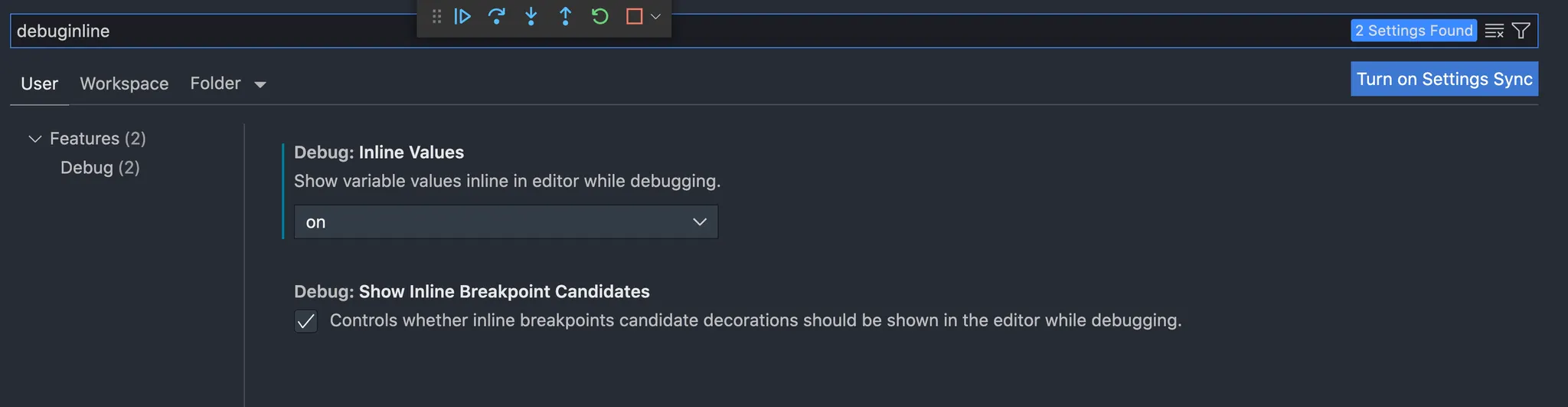
Task: Clear the settings search input
Action: tap(1494, 31)
